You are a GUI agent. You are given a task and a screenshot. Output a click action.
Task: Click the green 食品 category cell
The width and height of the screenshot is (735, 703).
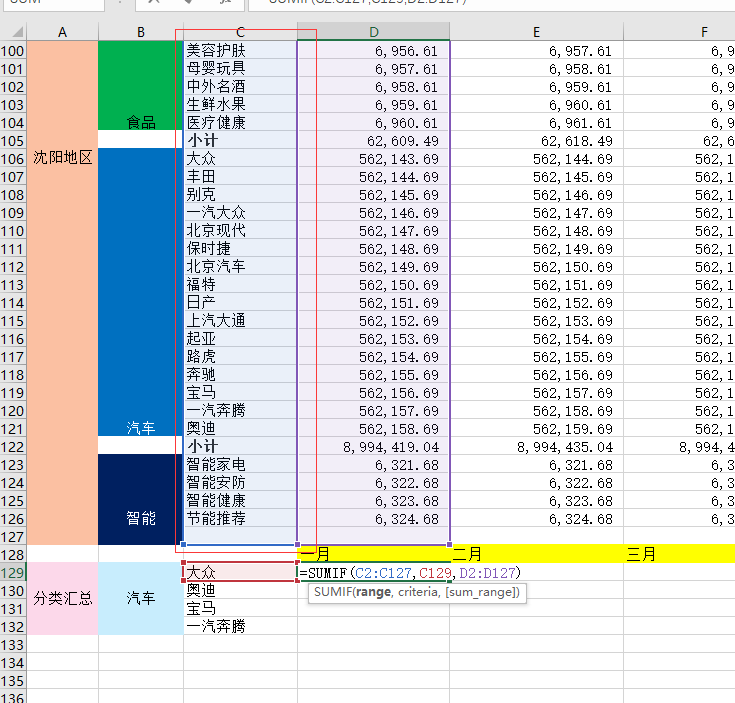click(x=141, y=85)
